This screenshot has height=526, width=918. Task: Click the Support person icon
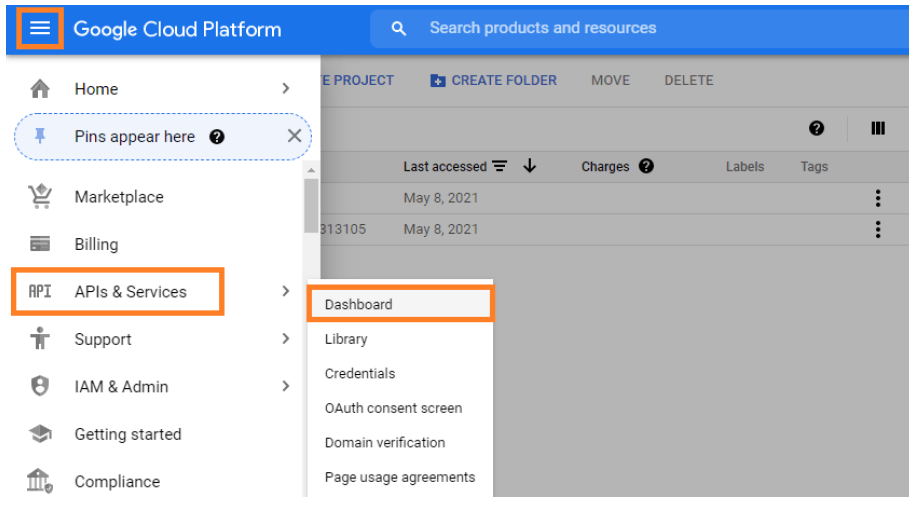(40, 339)
